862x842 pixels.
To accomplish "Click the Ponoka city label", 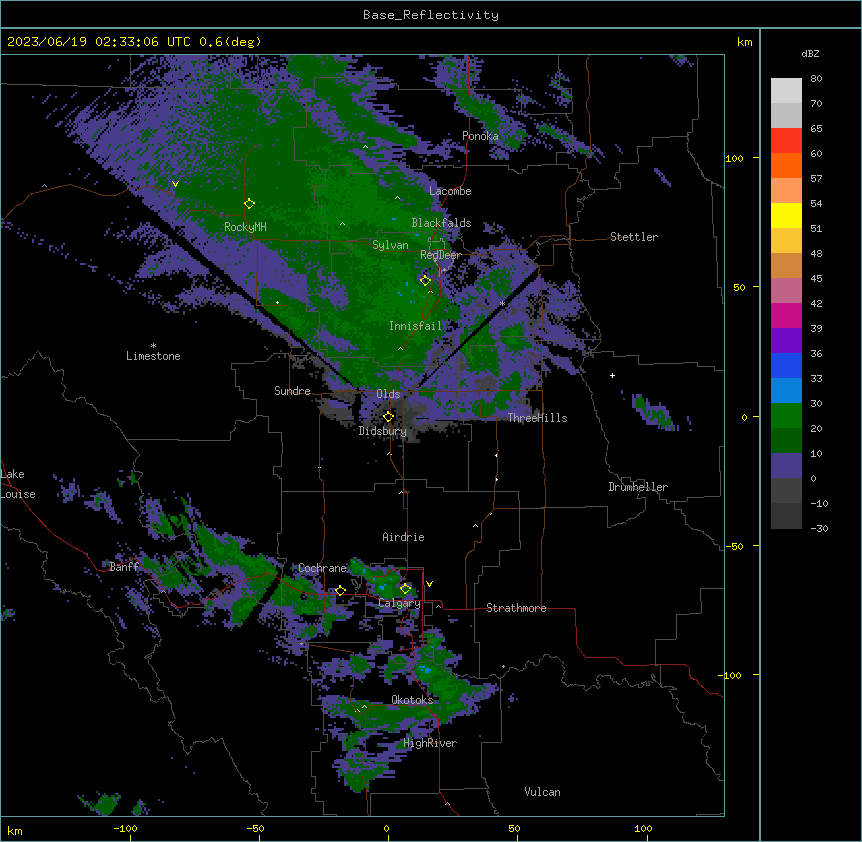I will click(x=480, y=136).
